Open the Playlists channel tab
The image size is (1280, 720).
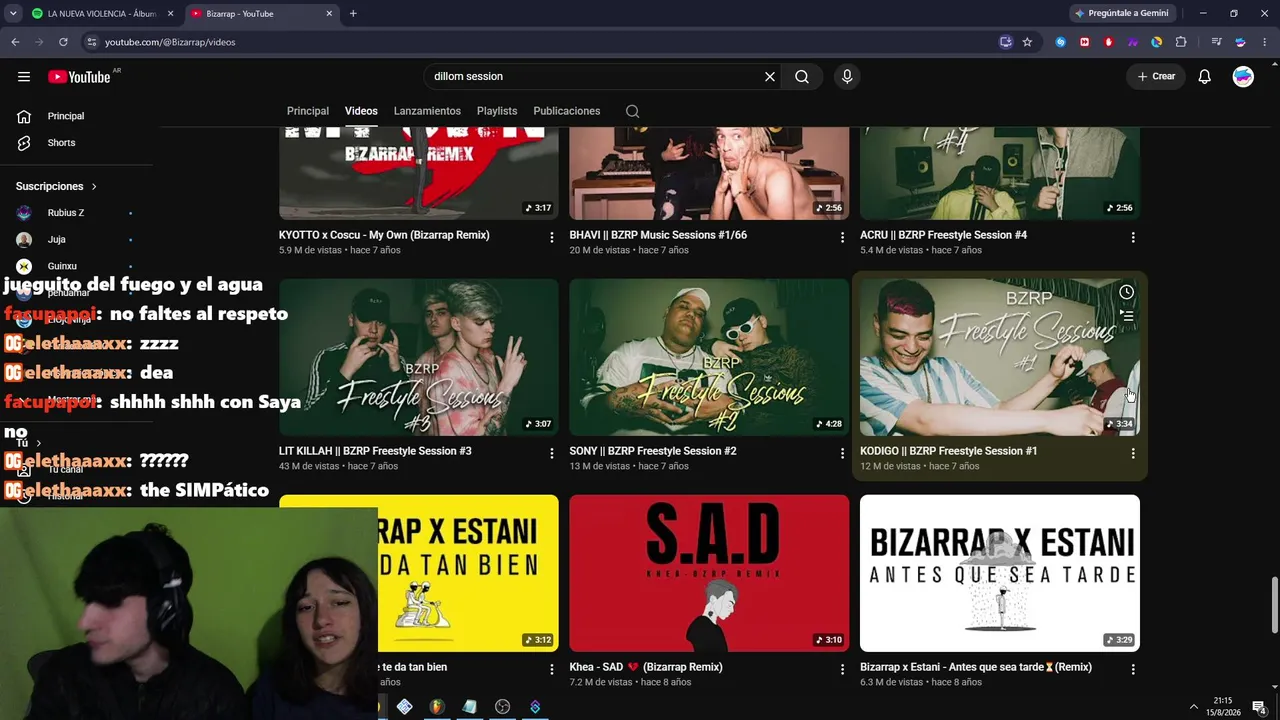point(497,111)
